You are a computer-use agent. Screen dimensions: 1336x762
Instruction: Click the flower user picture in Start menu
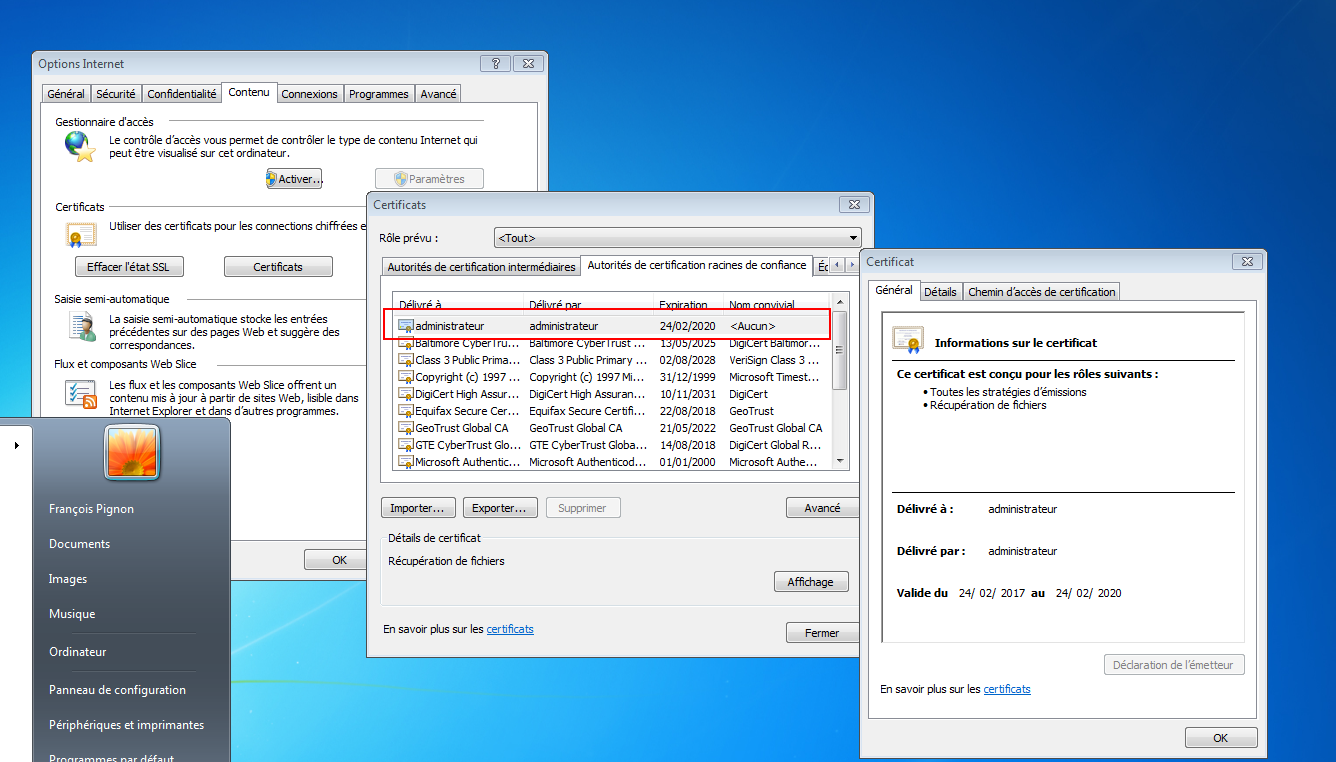point(132,452)
